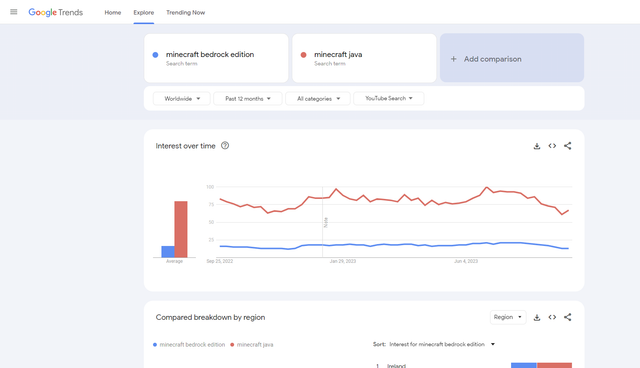Image resolution: width=640 pixels, height=368 pixels.
Task: Download Interest over time CSV
Action: 537,146
